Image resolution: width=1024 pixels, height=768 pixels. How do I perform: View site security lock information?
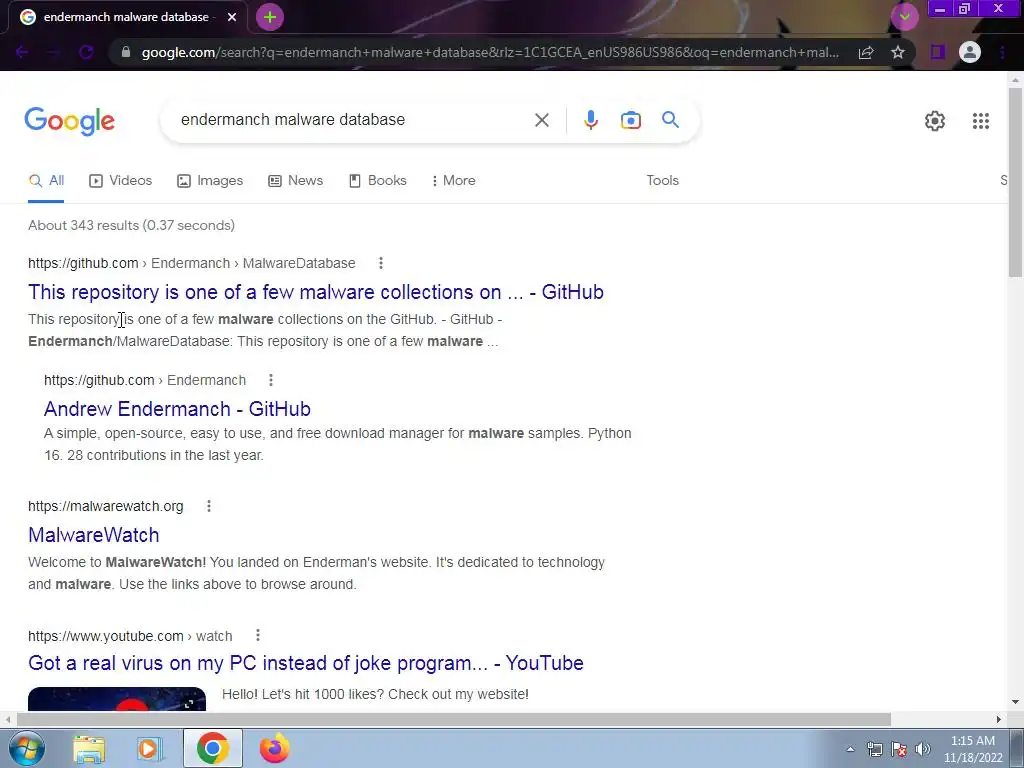[x=126, y=52]
